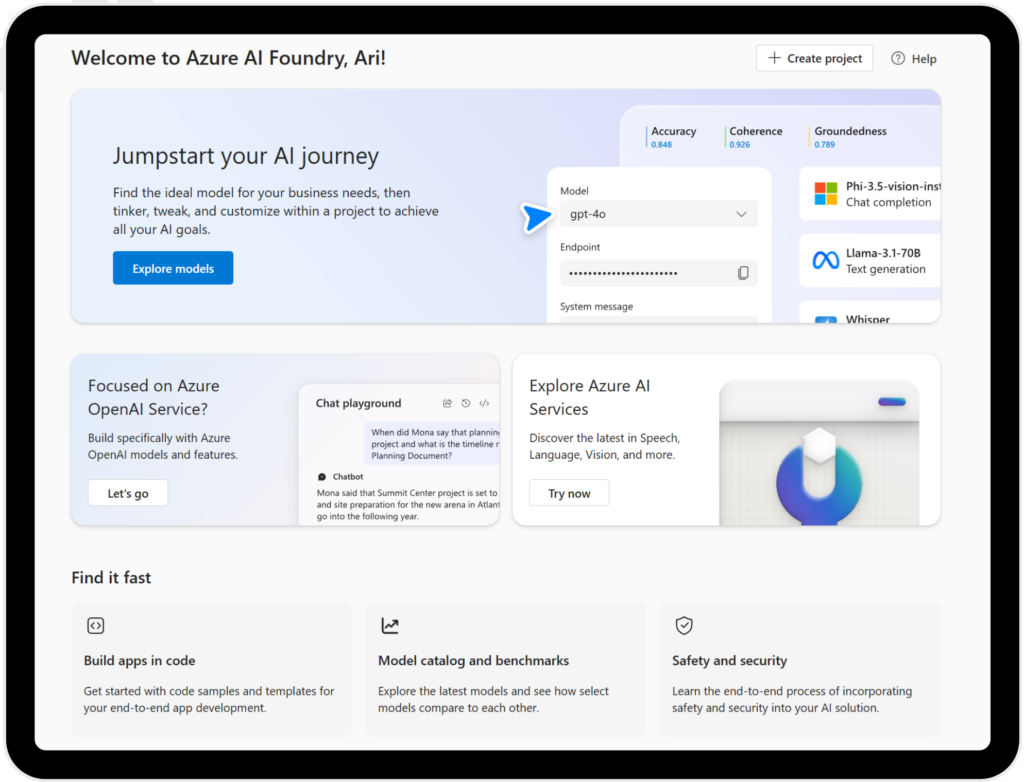The height and width of the screenshot is (782, 1024).
Task: Click the Microsoft logo on Phi card
Action: pos(825,194)
